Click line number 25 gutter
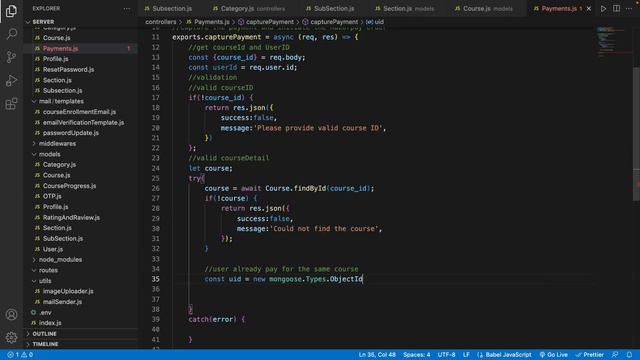640x360 pixels. point(156,178)
